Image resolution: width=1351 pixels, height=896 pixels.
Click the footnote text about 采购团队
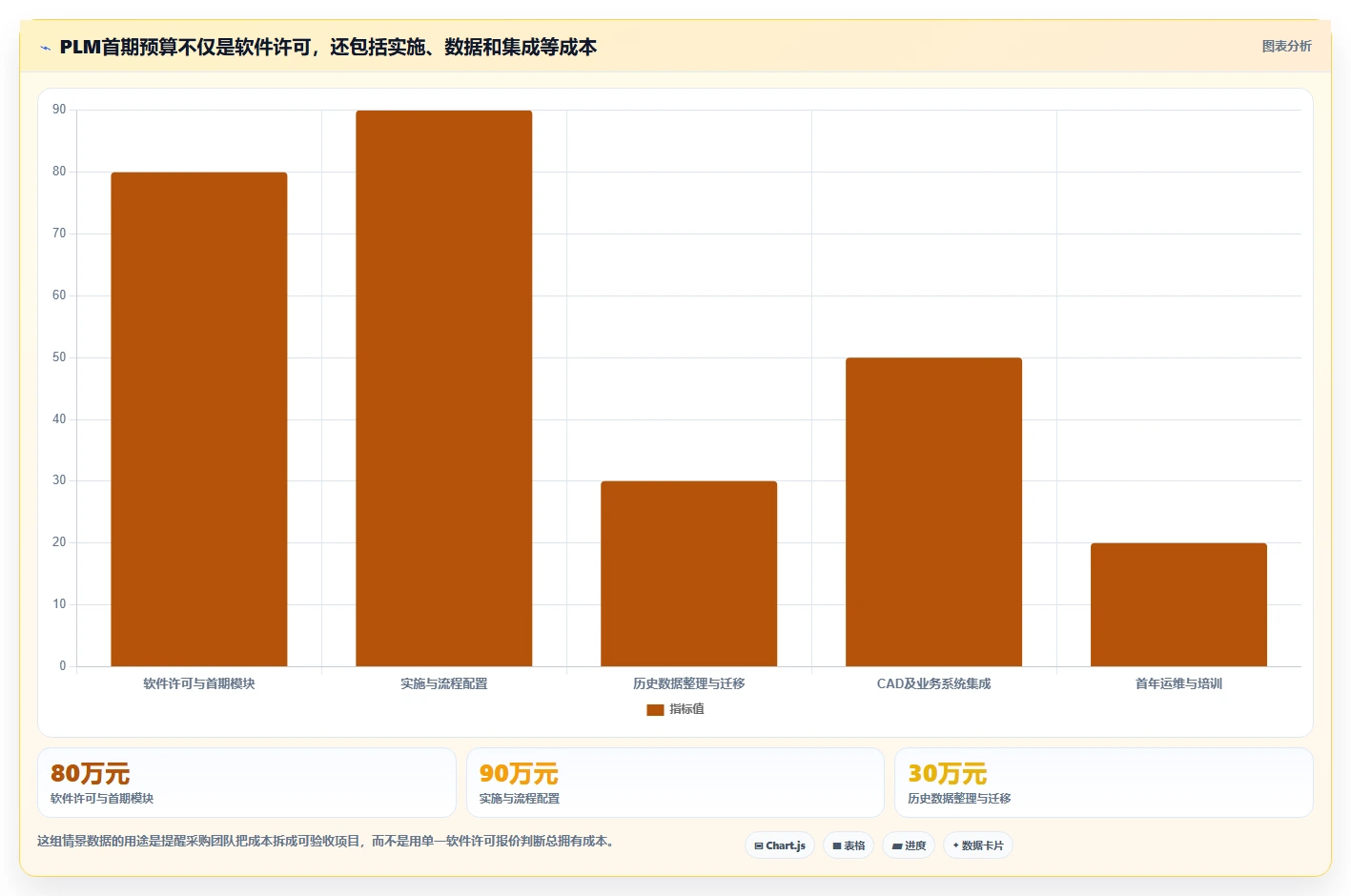click(328, 841)
